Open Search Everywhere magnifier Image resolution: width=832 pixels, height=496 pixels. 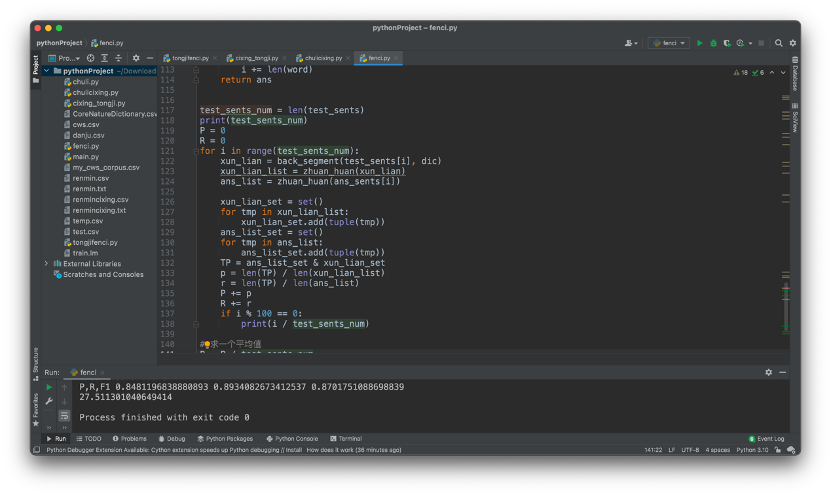tap(778, 43)
